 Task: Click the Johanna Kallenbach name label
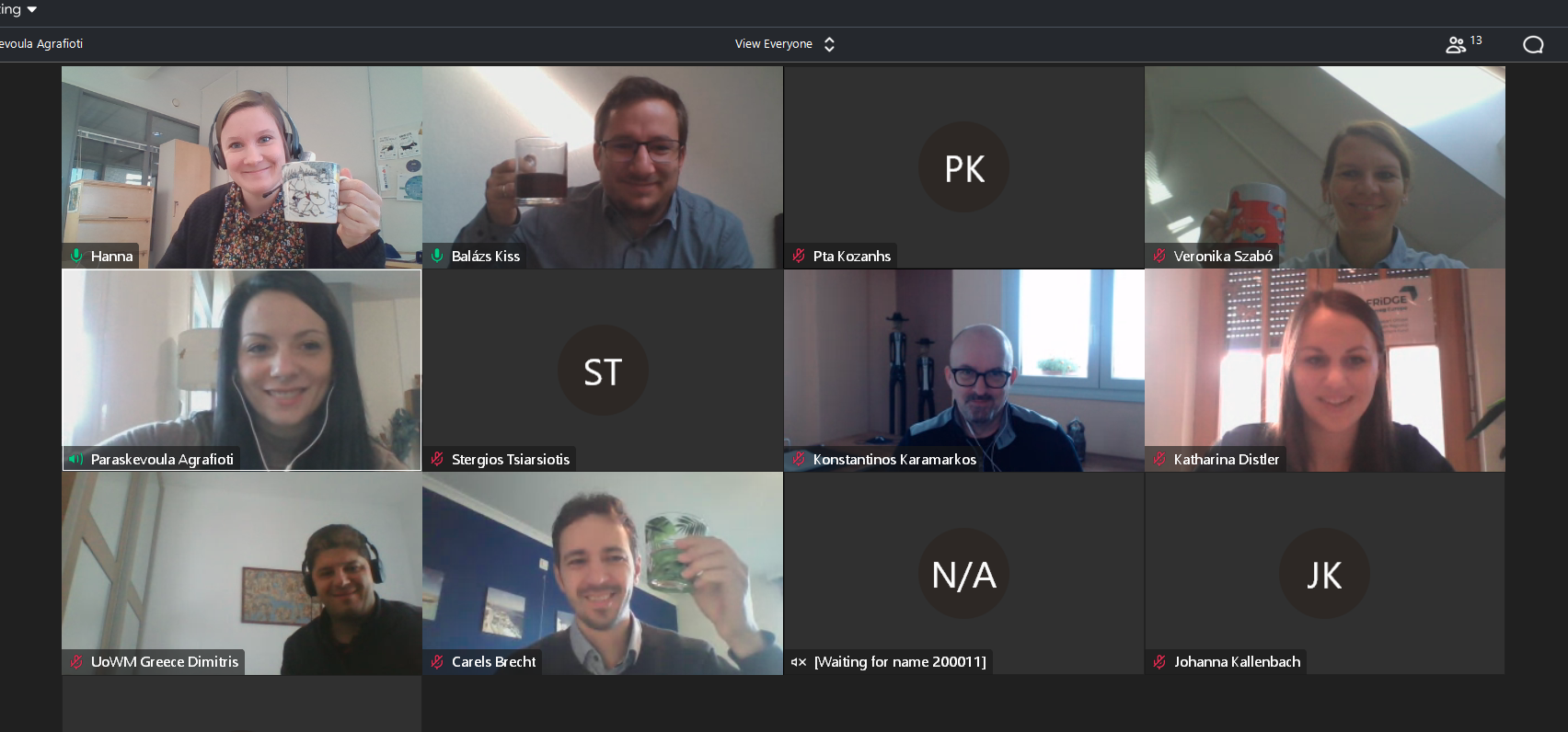[x=1237, y=661]
